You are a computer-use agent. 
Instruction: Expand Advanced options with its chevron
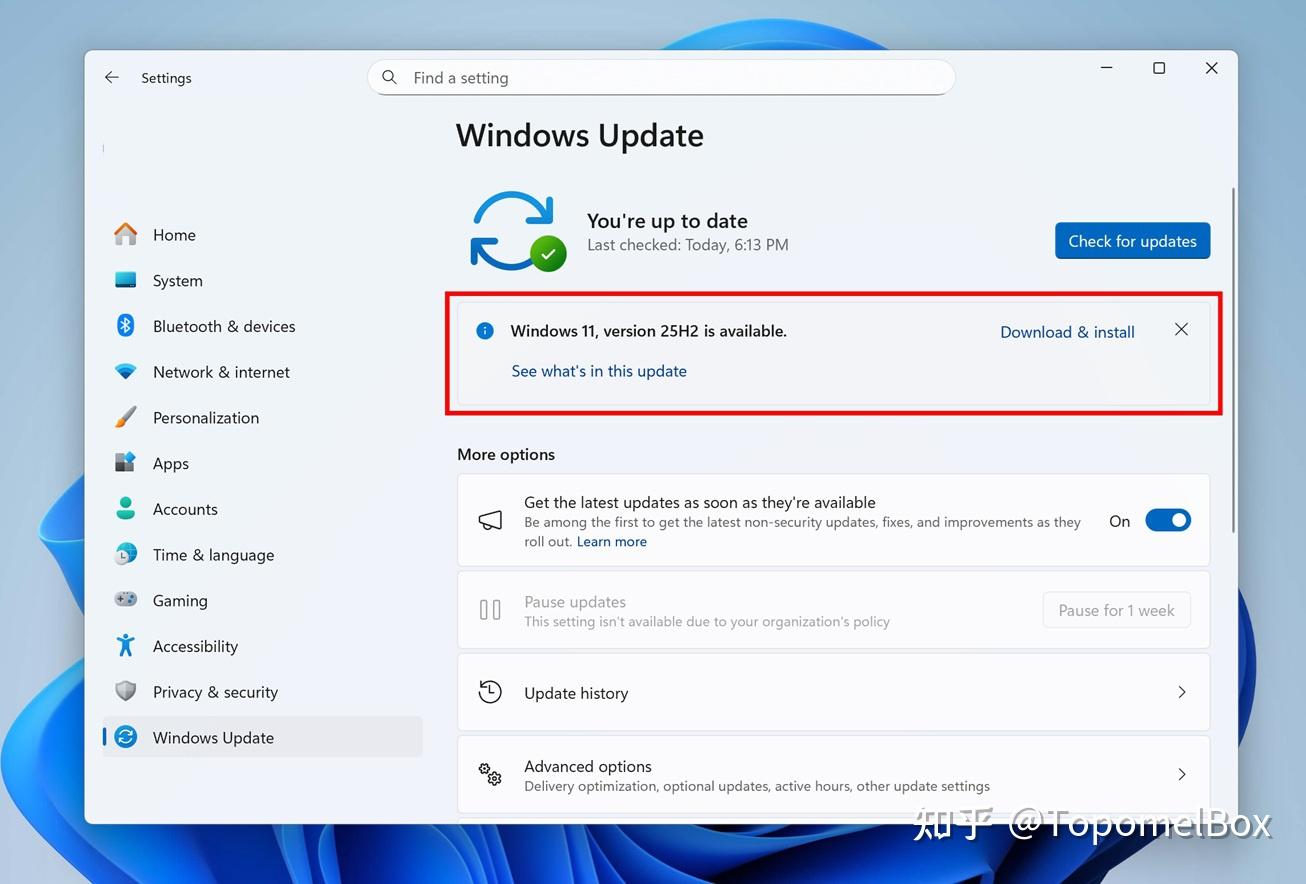[x=1182, y=774]
